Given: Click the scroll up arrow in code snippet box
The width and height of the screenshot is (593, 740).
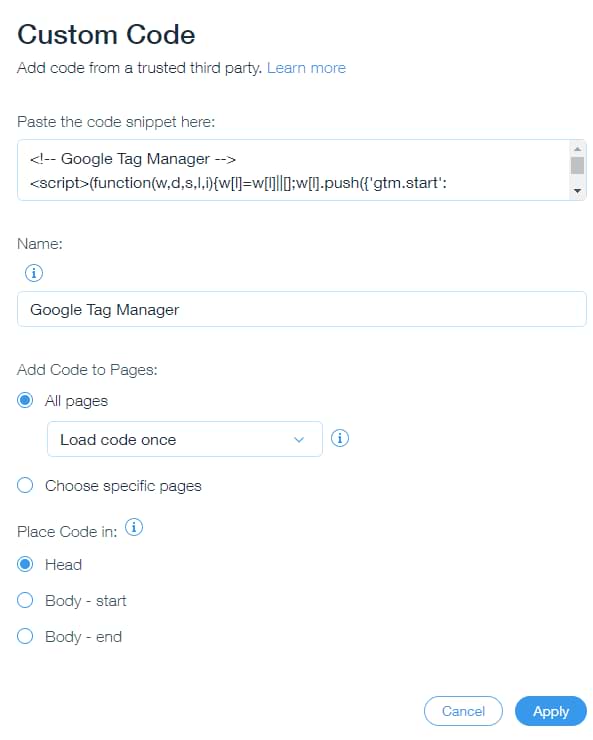Looking at the screenshot, I should tap(577, 149).
